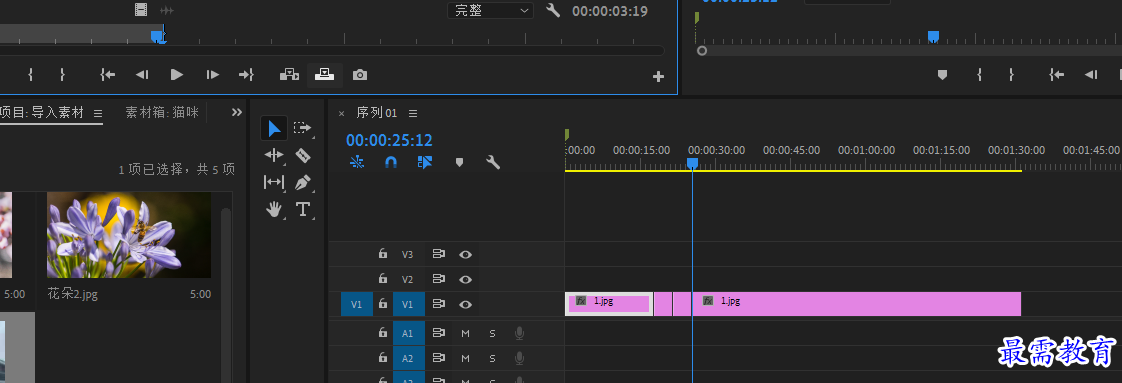1122x383 pixels.
Task: Select the Pen tool
Action: coord(303,182)
